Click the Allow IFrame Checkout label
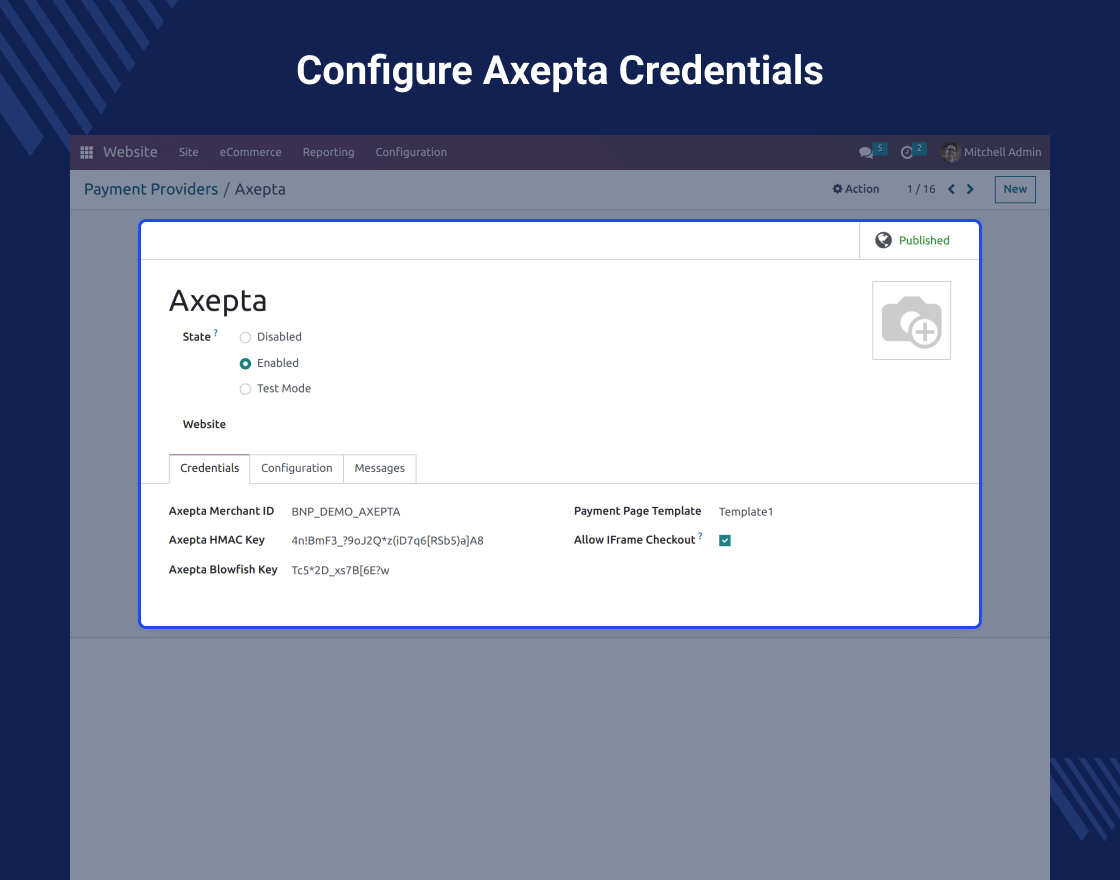Screen dimensions: 1120x880 click(x=635, y=540)
